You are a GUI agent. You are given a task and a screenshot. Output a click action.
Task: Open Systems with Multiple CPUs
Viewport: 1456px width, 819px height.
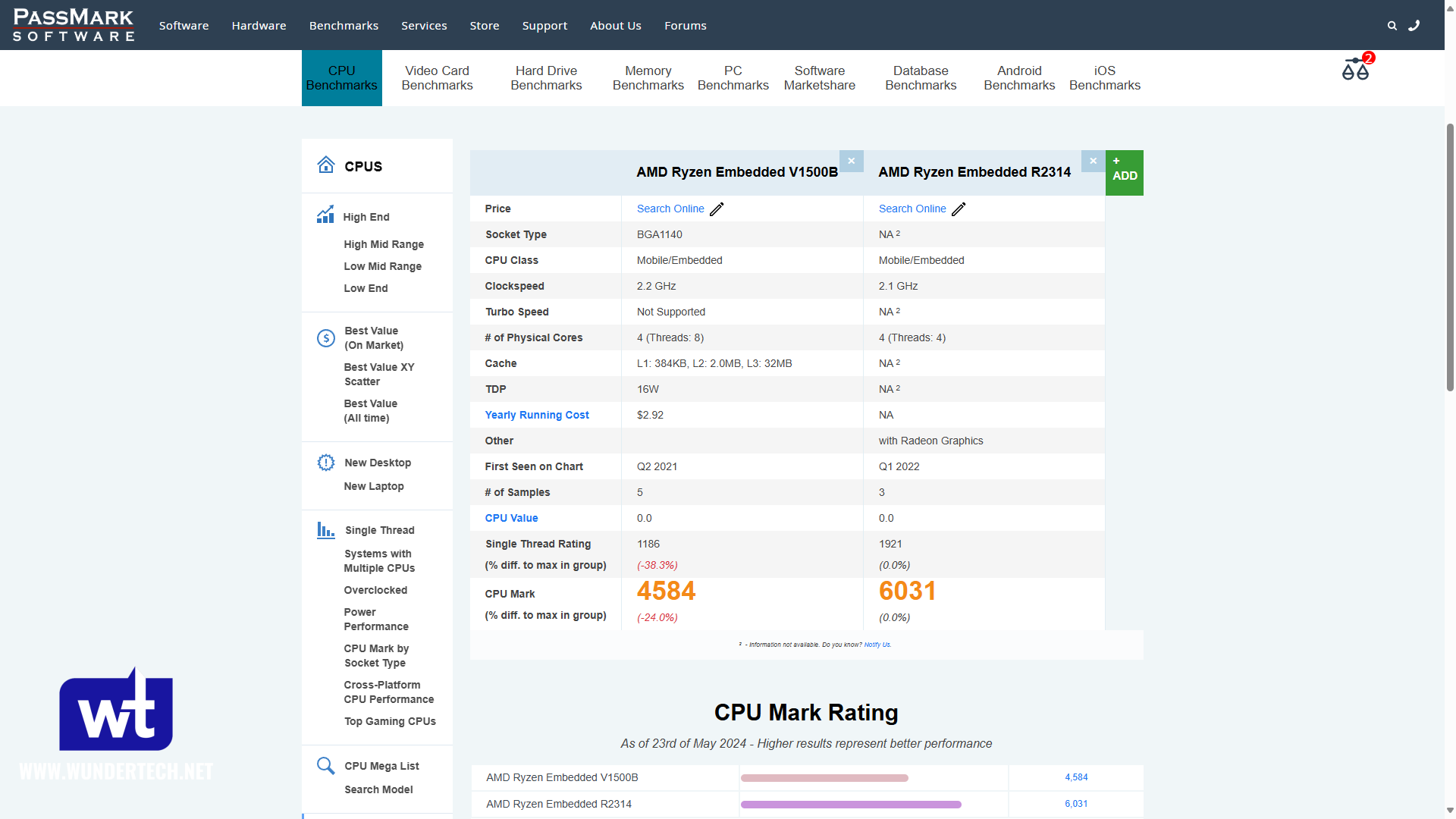379,560
